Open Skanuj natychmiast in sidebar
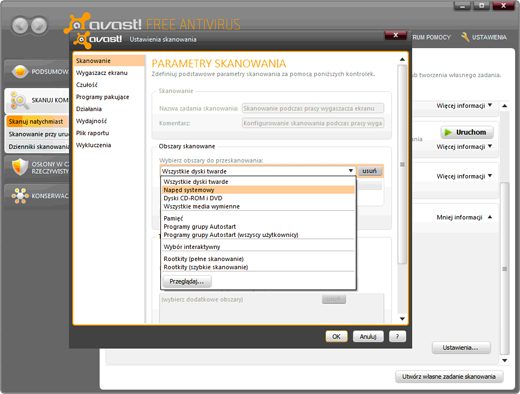Image resolution: width=520 pixels, height=394 pixels. pyautogui.click(x=37, y=122)
